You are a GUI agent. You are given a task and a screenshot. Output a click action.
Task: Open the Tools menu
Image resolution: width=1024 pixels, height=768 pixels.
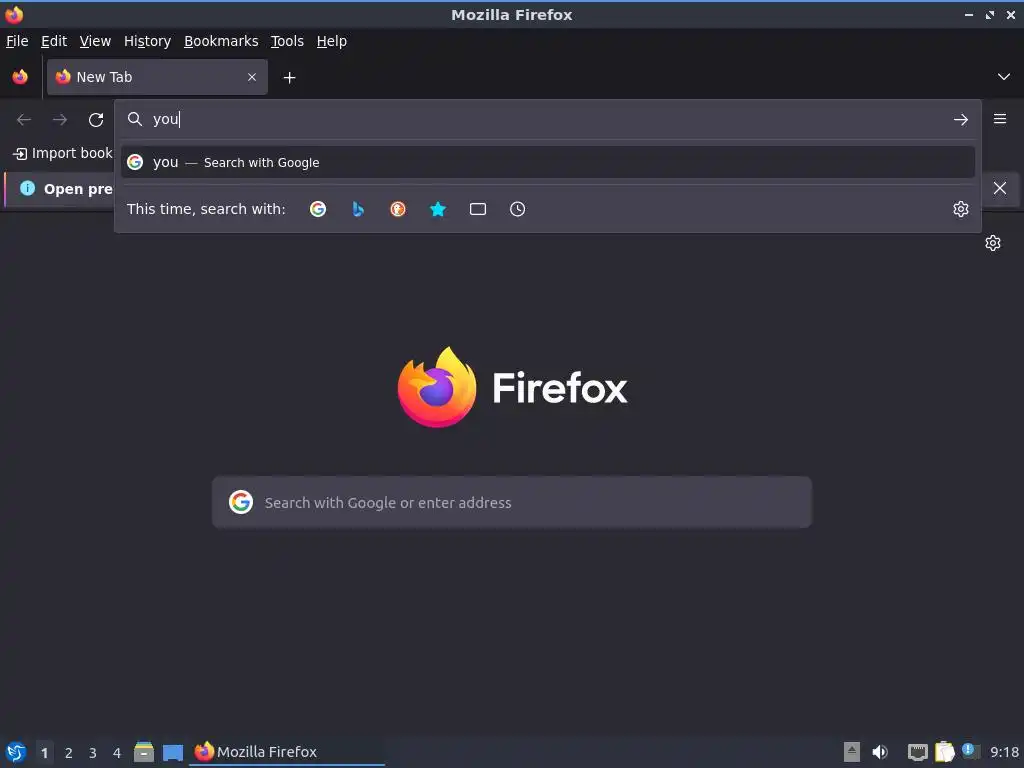point(287,41)
